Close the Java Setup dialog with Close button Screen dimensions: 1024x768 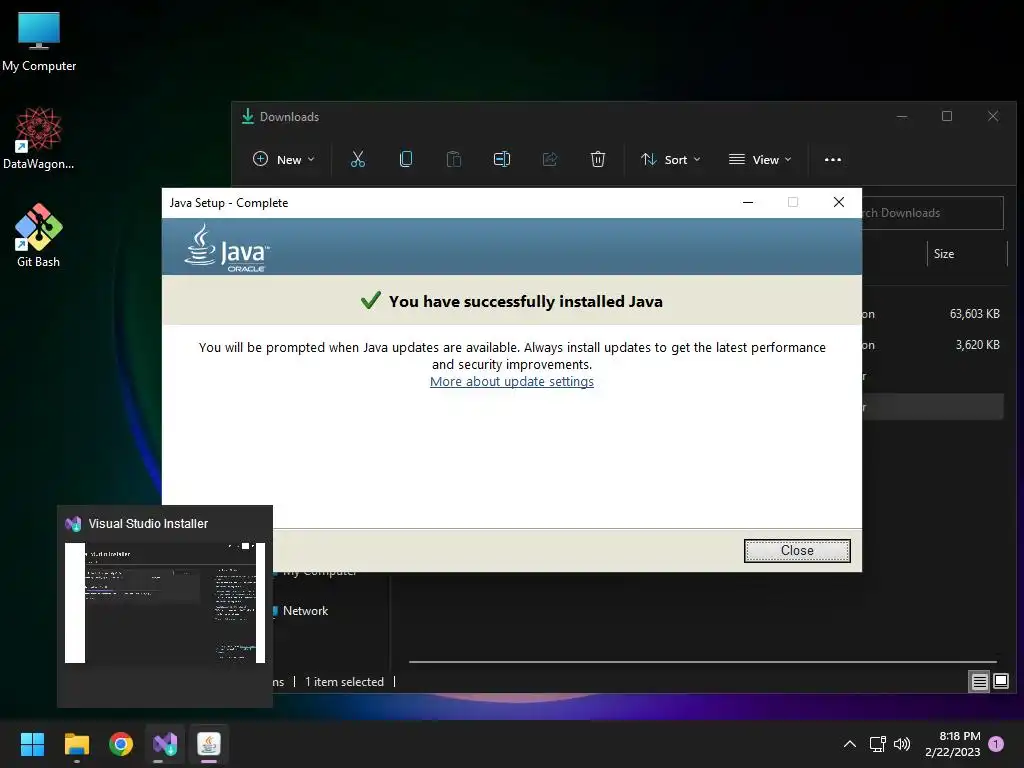pyautogui.click(x=797, y=551)
